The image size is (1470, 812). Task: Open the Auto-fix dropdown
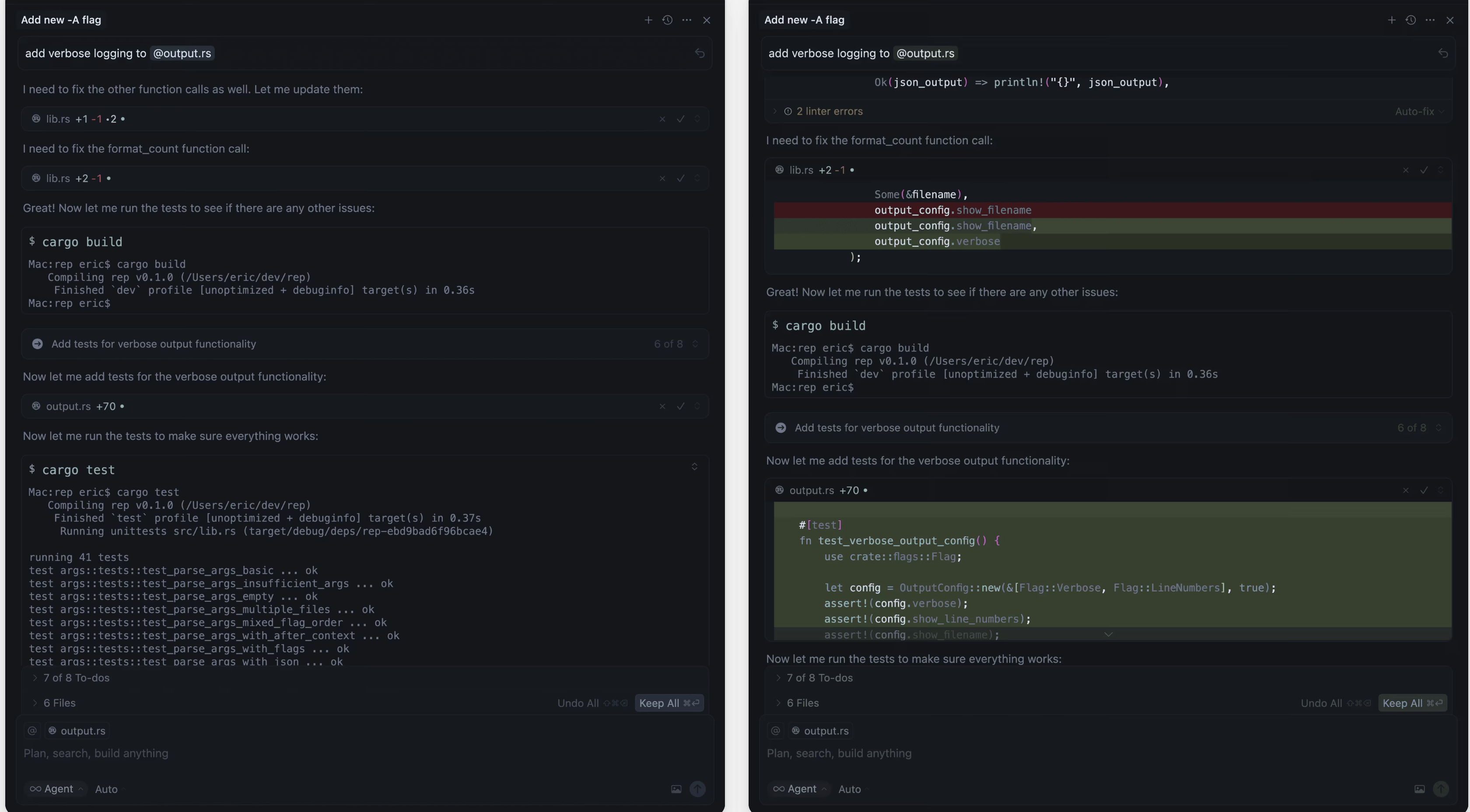point(1419,111)
